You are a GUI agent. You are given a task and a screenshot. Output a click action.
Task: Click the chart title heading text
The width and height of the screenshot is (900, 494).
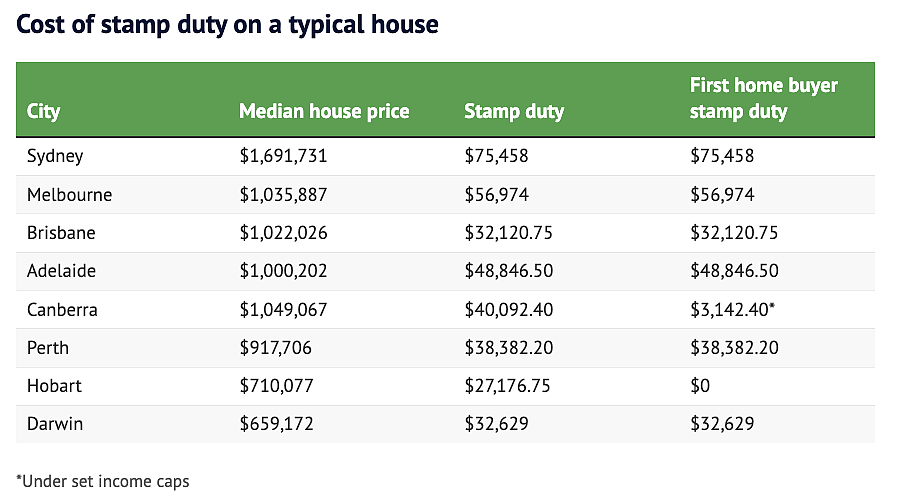pyautogui.click(x=227, y=25)
